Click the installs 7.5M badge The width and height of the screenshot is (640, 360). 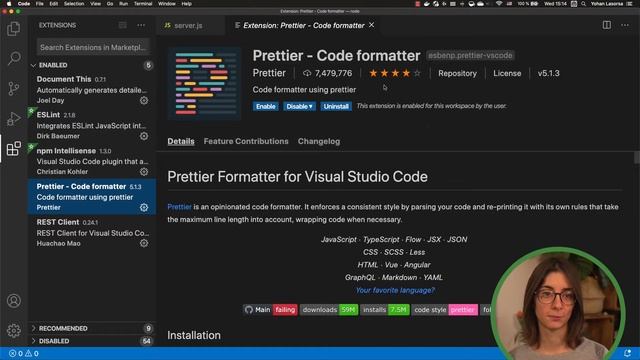pyautogui.click(x=385, y=310)
